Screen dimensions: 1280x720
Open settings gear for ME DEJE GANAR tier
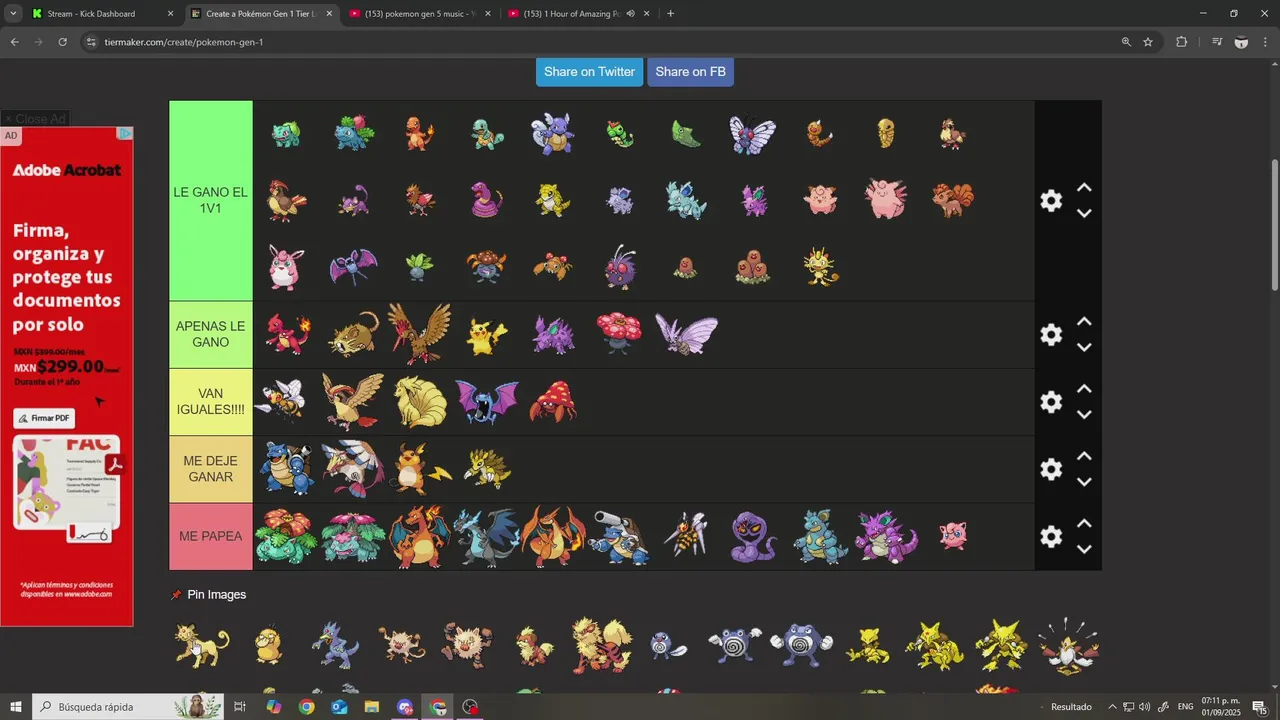[x=1051, y=469]
